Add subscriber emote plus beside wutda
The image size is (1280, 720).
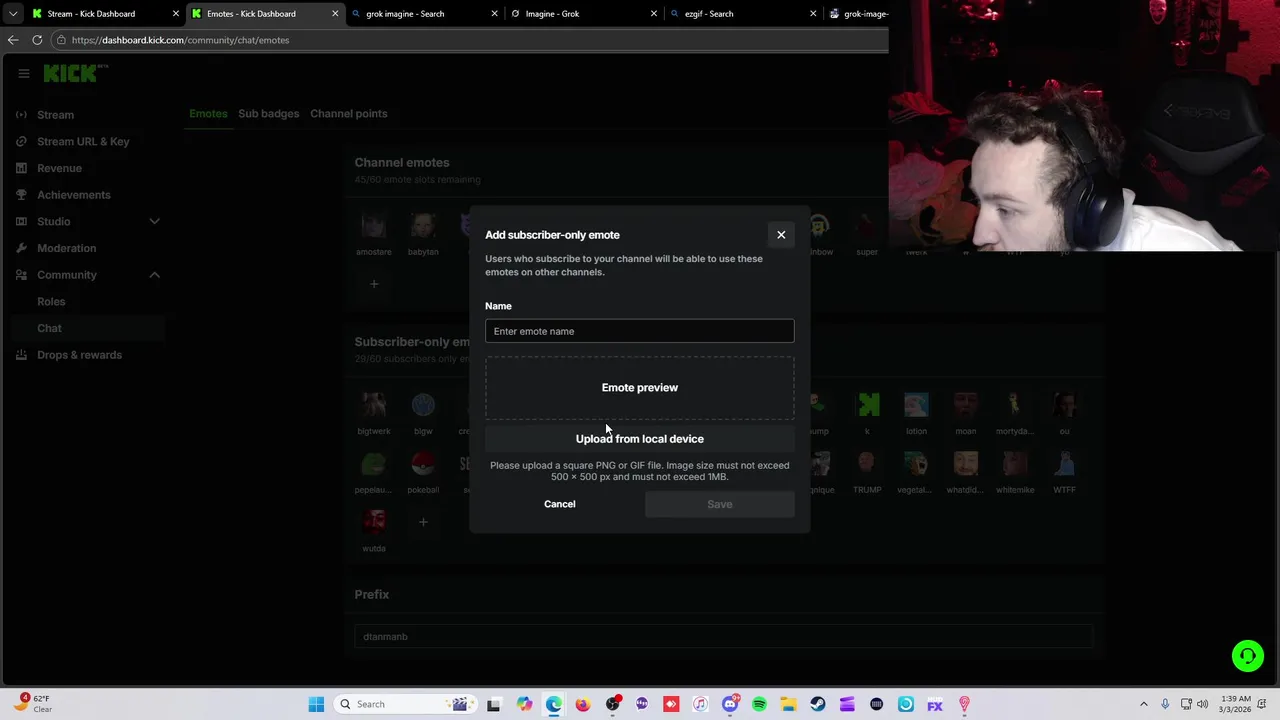click(423, 522)
